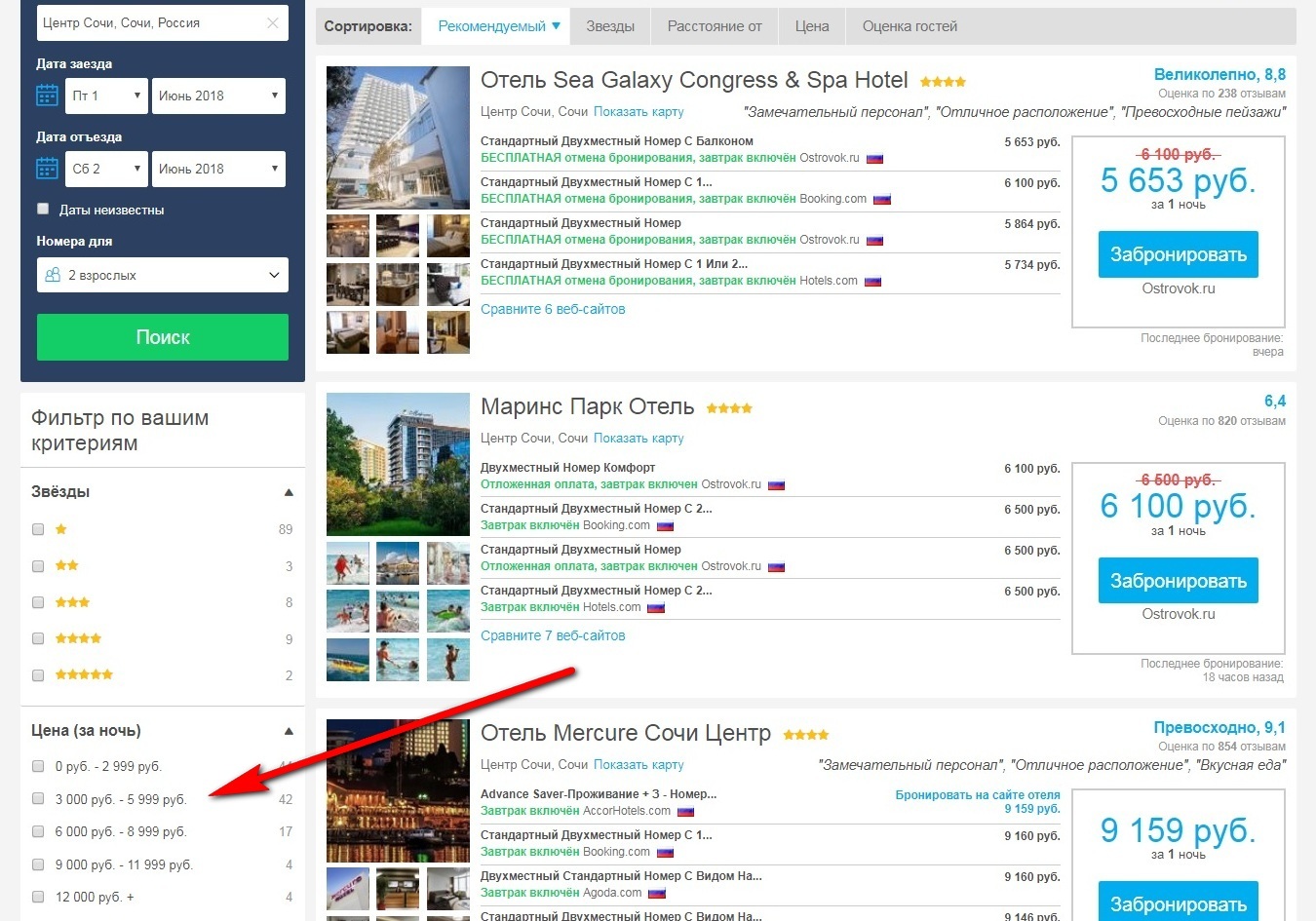Click flag icon on Маринс Hotels.com row
1316x921 pixels.
[x=656, y=607]
